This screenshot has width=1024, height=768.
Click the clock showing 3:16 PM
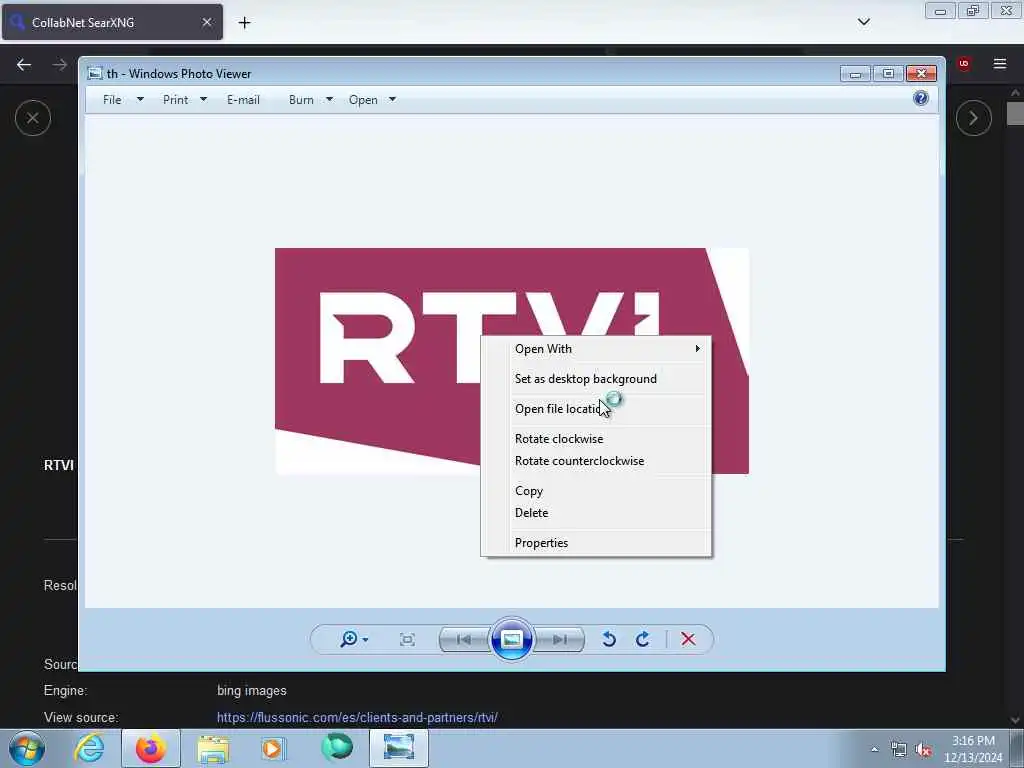(973, 741)
